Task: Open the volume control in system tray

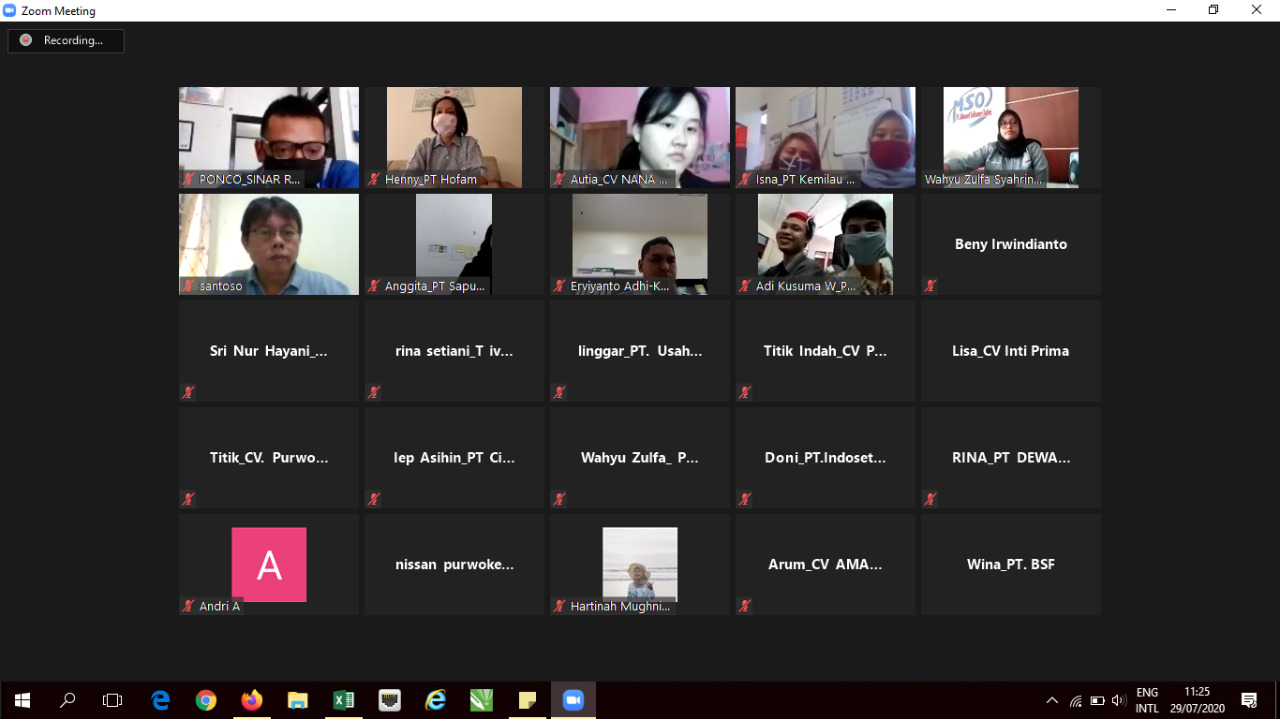Action: (x=1118, y=700)
